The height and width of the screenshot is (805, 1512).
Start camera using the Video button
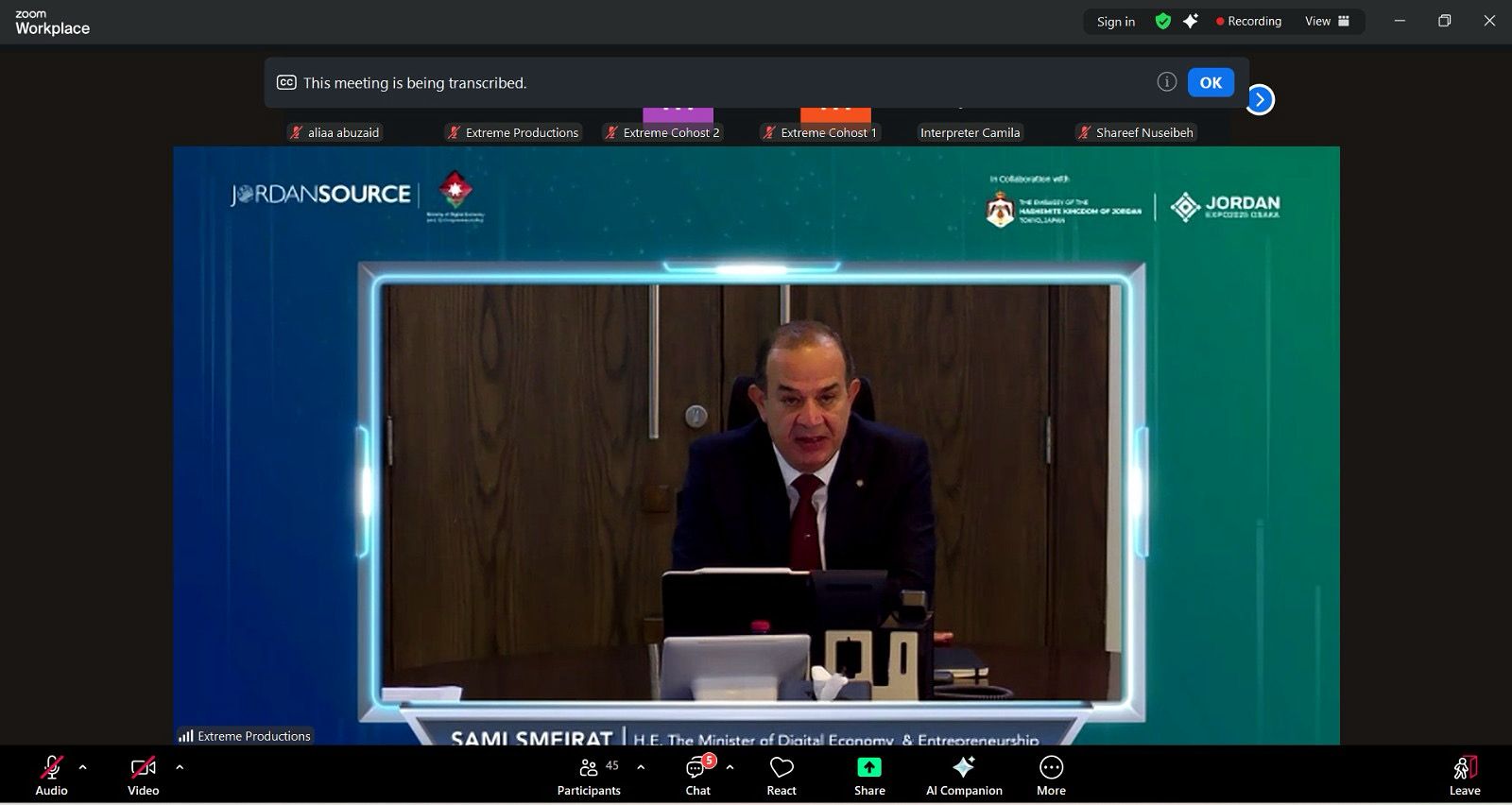(143, 774)
